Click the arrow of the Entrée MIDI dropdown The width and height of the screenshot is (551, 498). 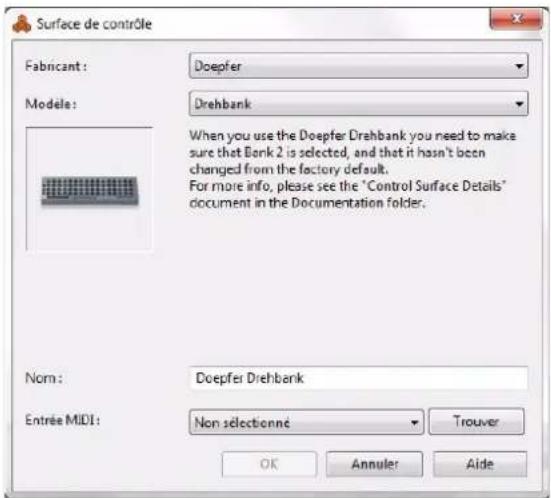[x=415, y=422]
